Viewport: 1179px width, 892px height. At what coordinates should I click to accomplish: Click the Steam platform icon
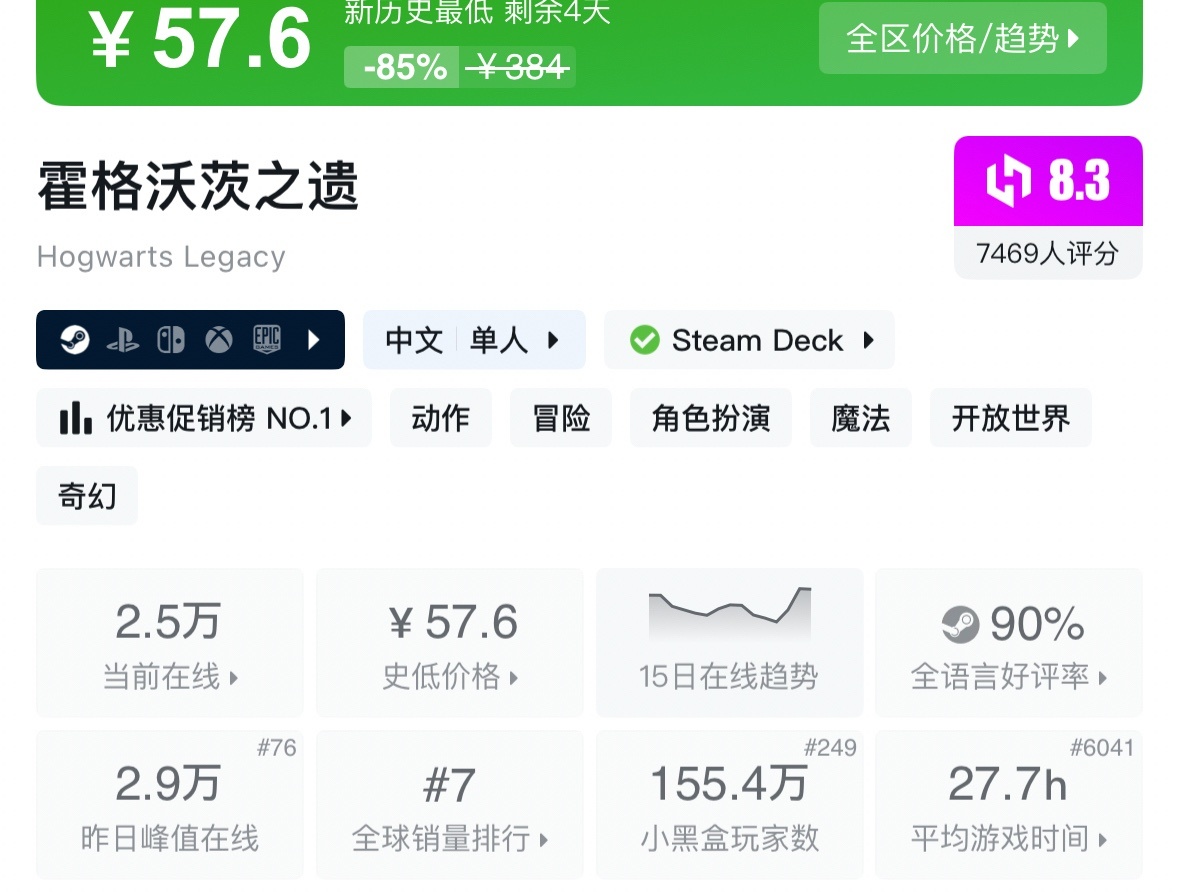(x=74, y=340)
